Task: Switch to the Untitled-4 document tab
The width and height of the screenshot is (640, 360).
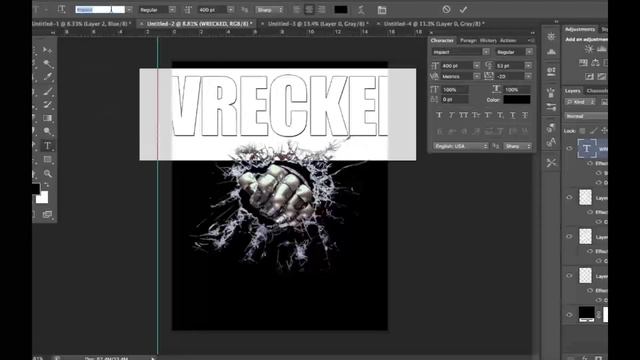Action: [434, 24]
